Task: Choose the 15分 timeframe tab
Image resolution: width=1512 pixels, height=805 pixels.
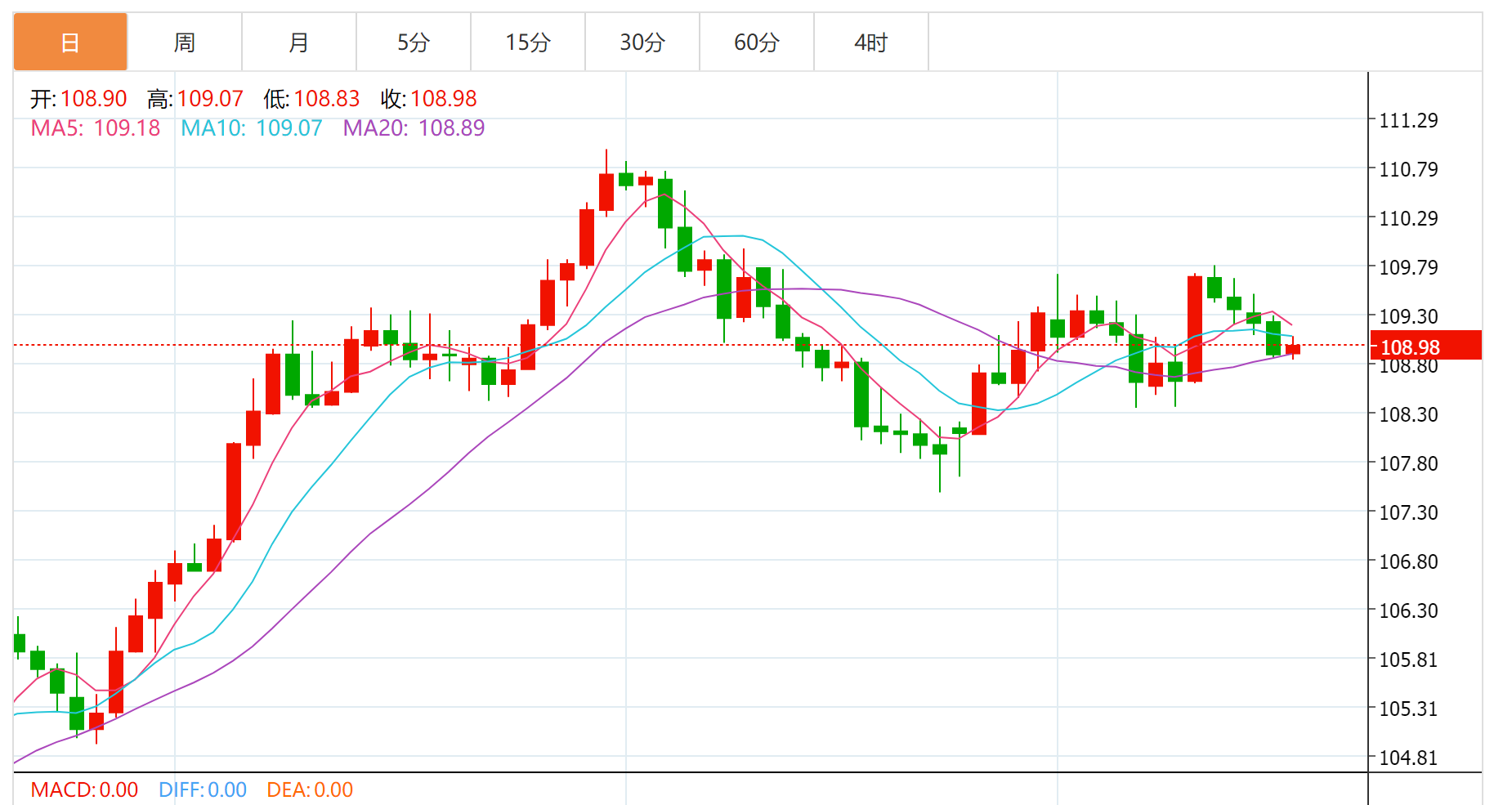Action: click(528, 42)
